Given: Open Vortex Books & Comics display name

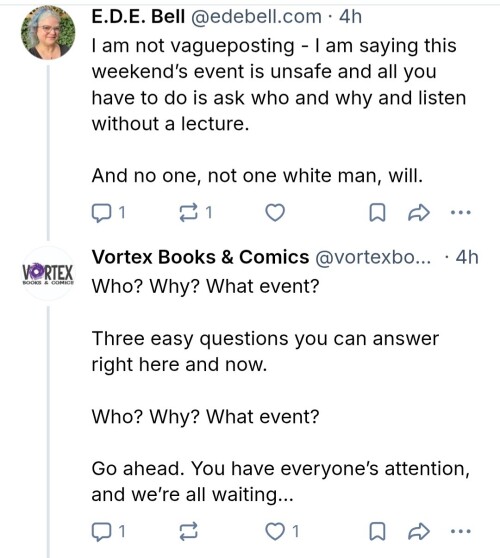Looking at the screenshot, I should point(200,257).
